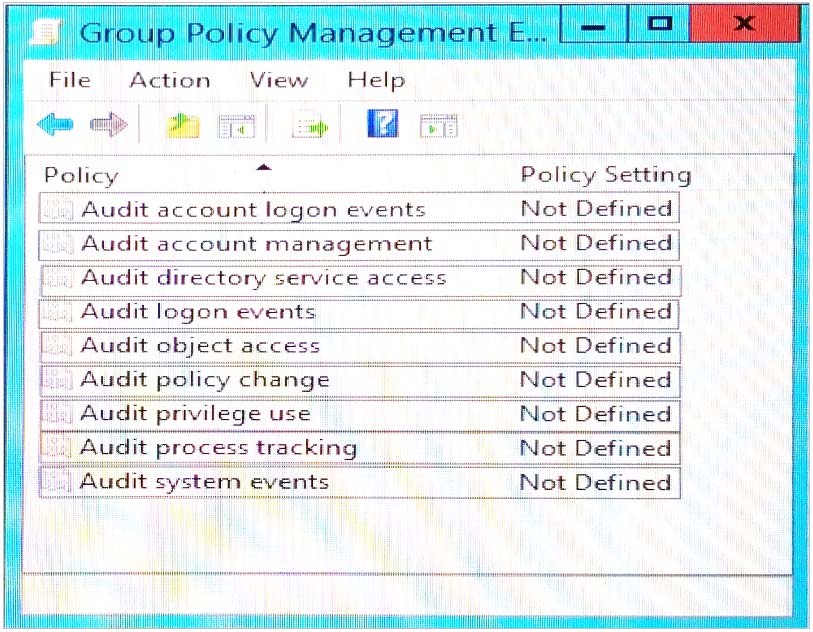
Task: Select the Audit account logon events policy
Action: [x=359, y=208]
